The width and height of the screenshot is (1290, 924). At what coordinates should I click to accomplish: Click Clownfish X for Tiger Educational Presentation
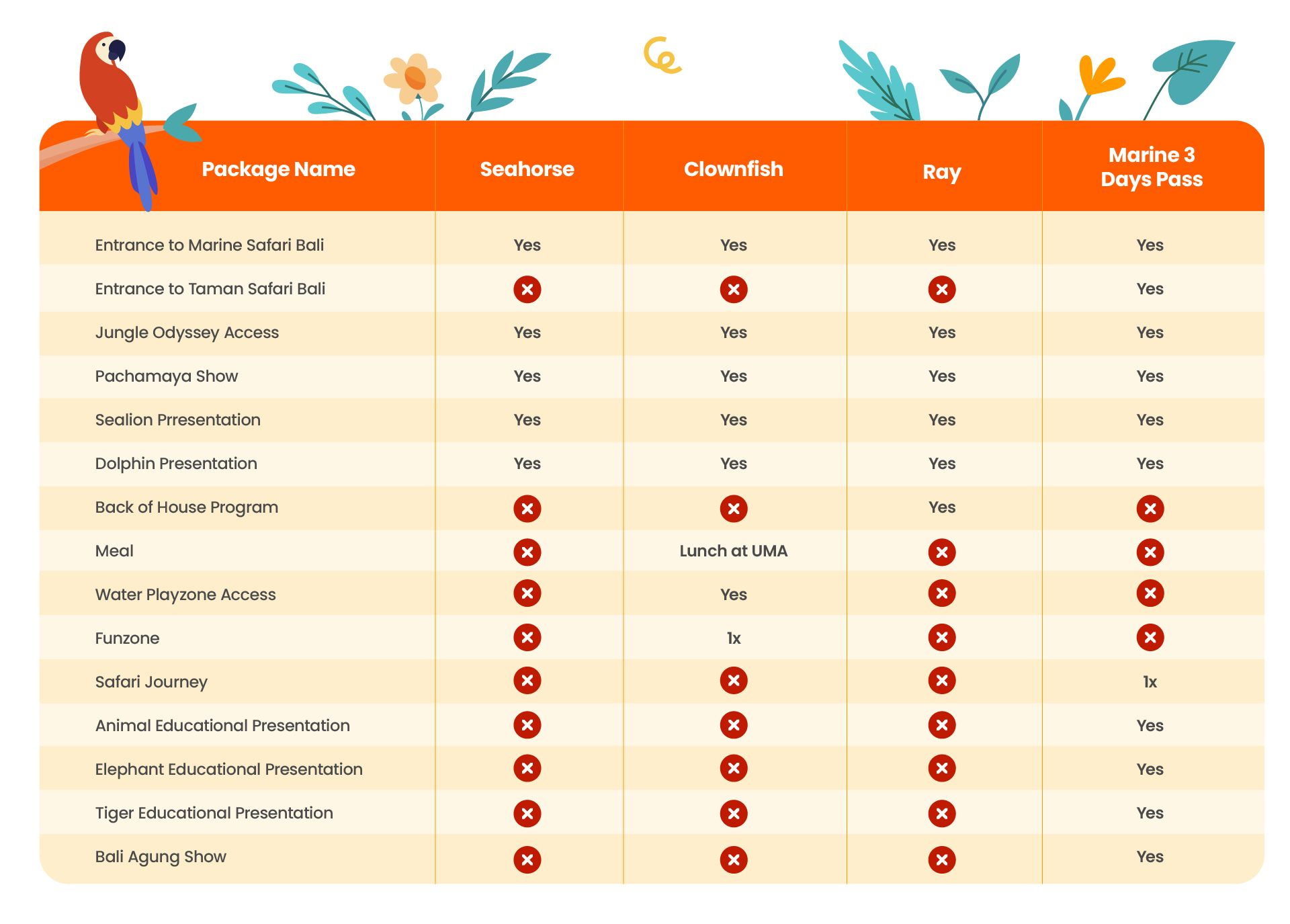(733, 814)
